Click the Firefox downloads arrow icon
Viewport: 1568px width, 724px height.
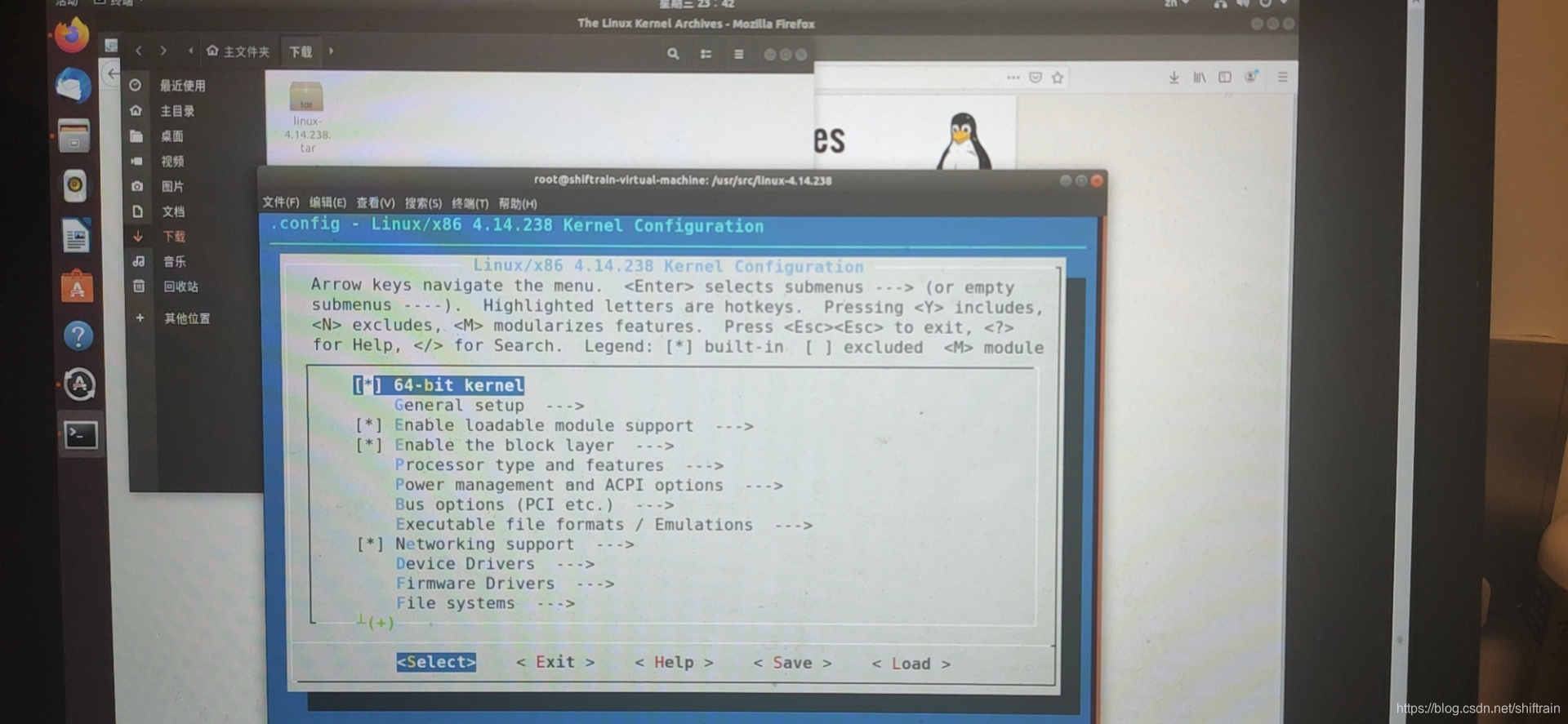click(1174, 78)
